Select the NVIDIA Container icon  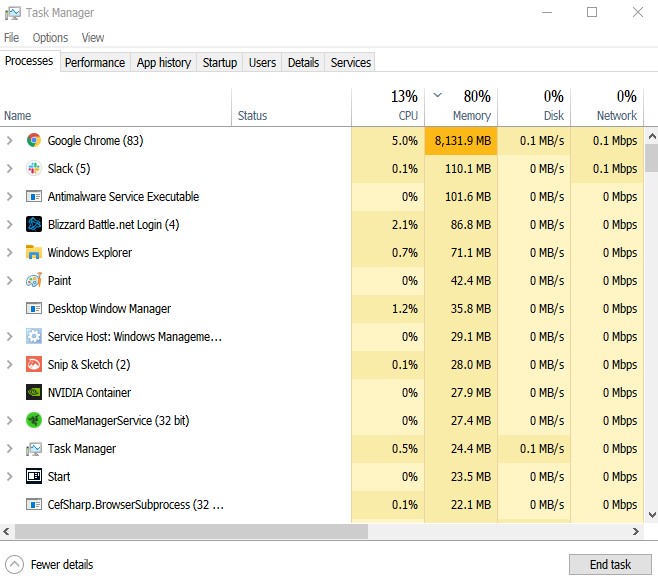34,392
